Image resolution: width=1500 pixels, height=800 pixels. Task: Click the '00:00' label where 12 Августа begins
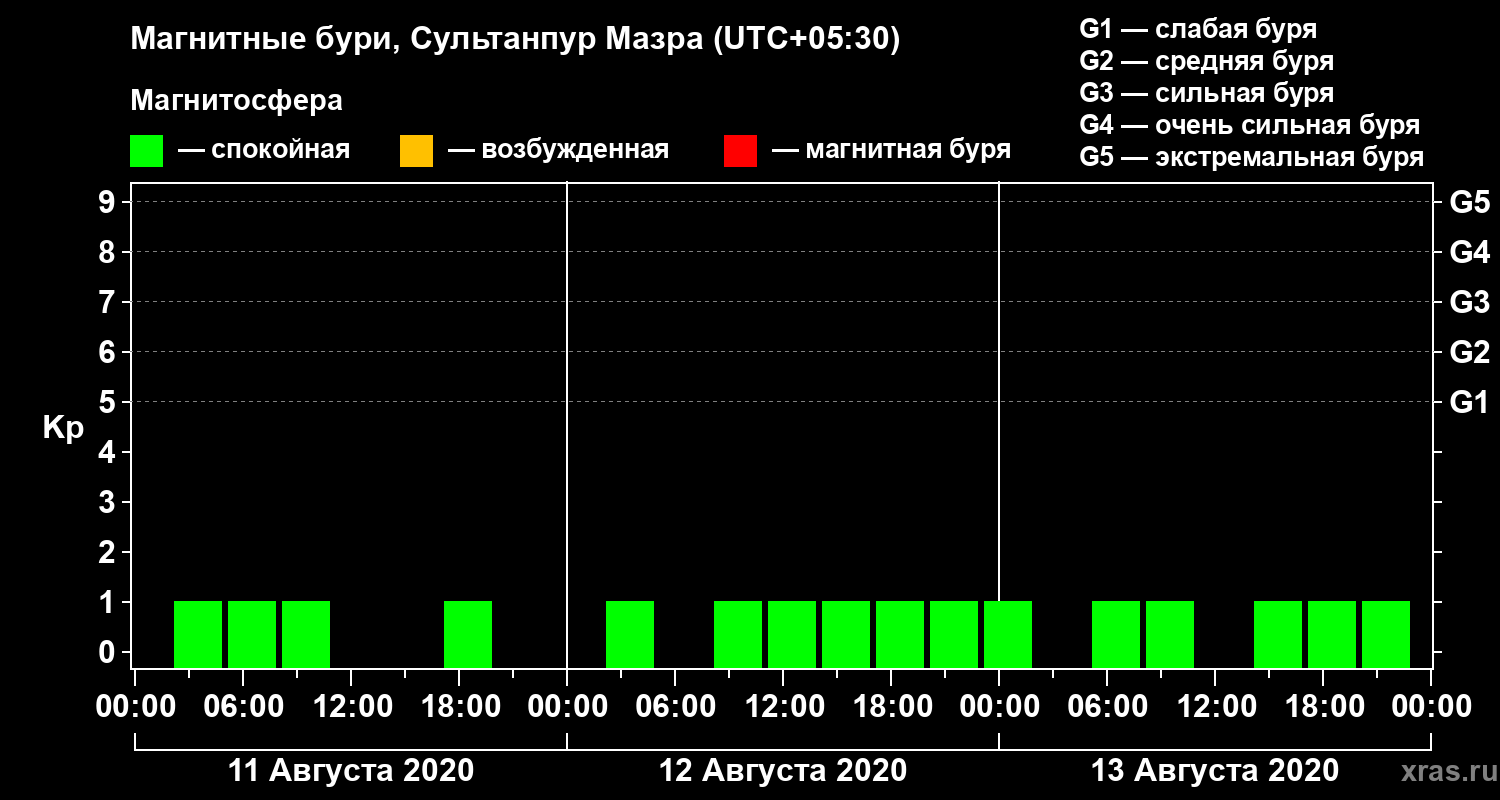pyautogui.click(x=567, y=707)
